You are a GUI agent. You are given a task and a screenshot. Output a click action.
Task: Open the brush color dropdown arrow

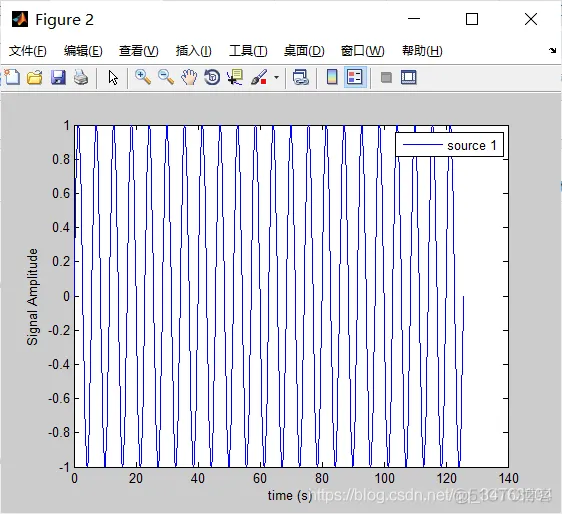click(x=276, y=77)
